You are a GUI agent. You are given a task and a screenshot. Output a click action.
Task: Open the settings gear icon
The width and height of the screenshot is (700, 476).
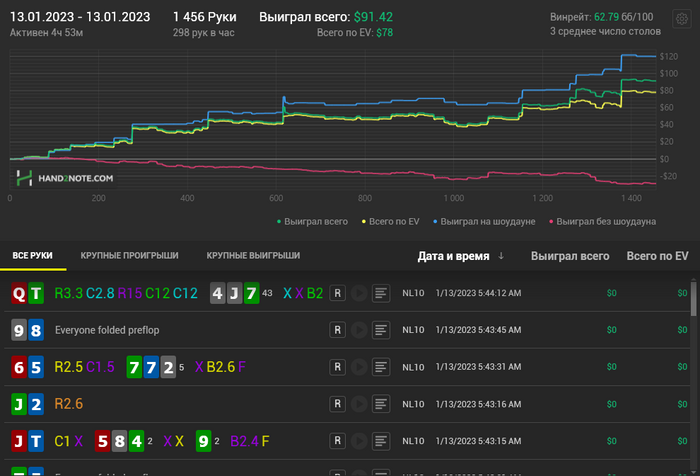681,19
